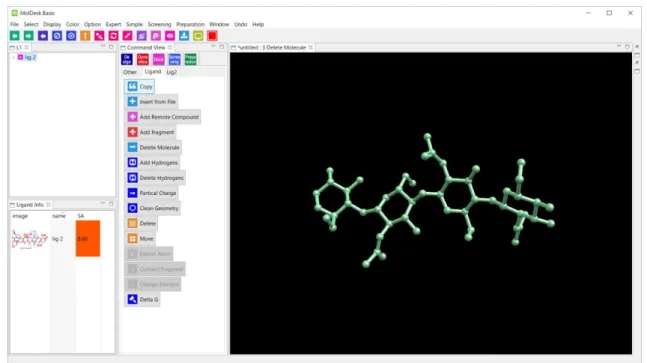Click the Add Fragment button
The width and height of the screenshot is (647, 363).
tap(151, 132)
